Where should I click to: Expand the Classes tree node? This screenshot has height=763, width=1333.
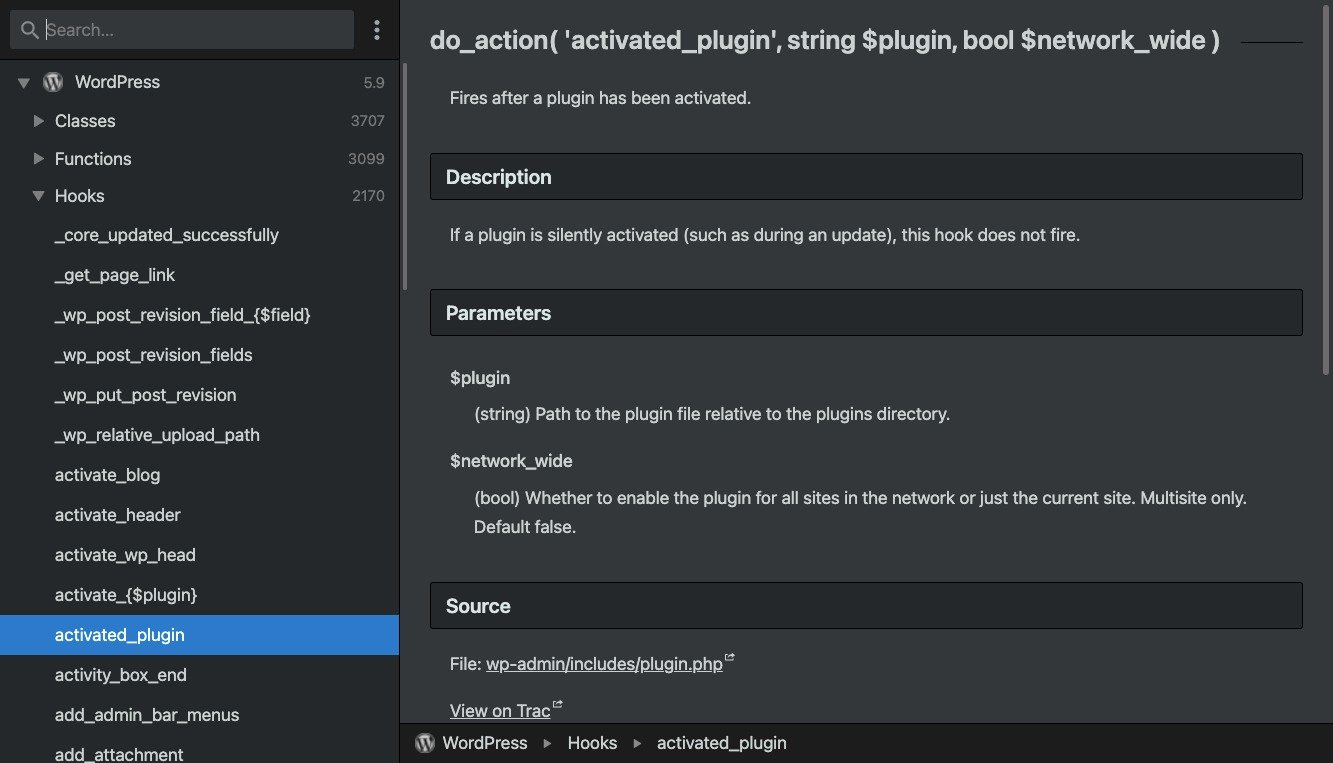pos(39,121)
